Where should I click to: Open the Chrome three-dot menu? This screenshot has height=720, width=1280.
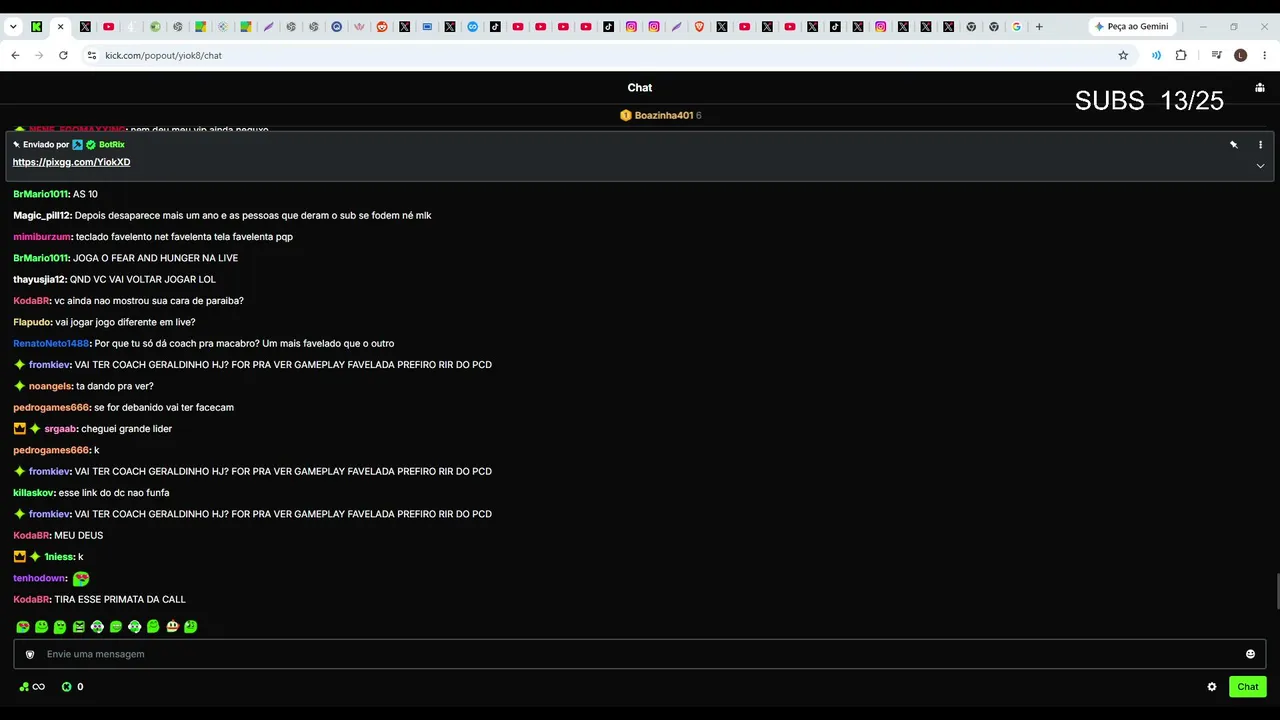tap(1264, 55)
